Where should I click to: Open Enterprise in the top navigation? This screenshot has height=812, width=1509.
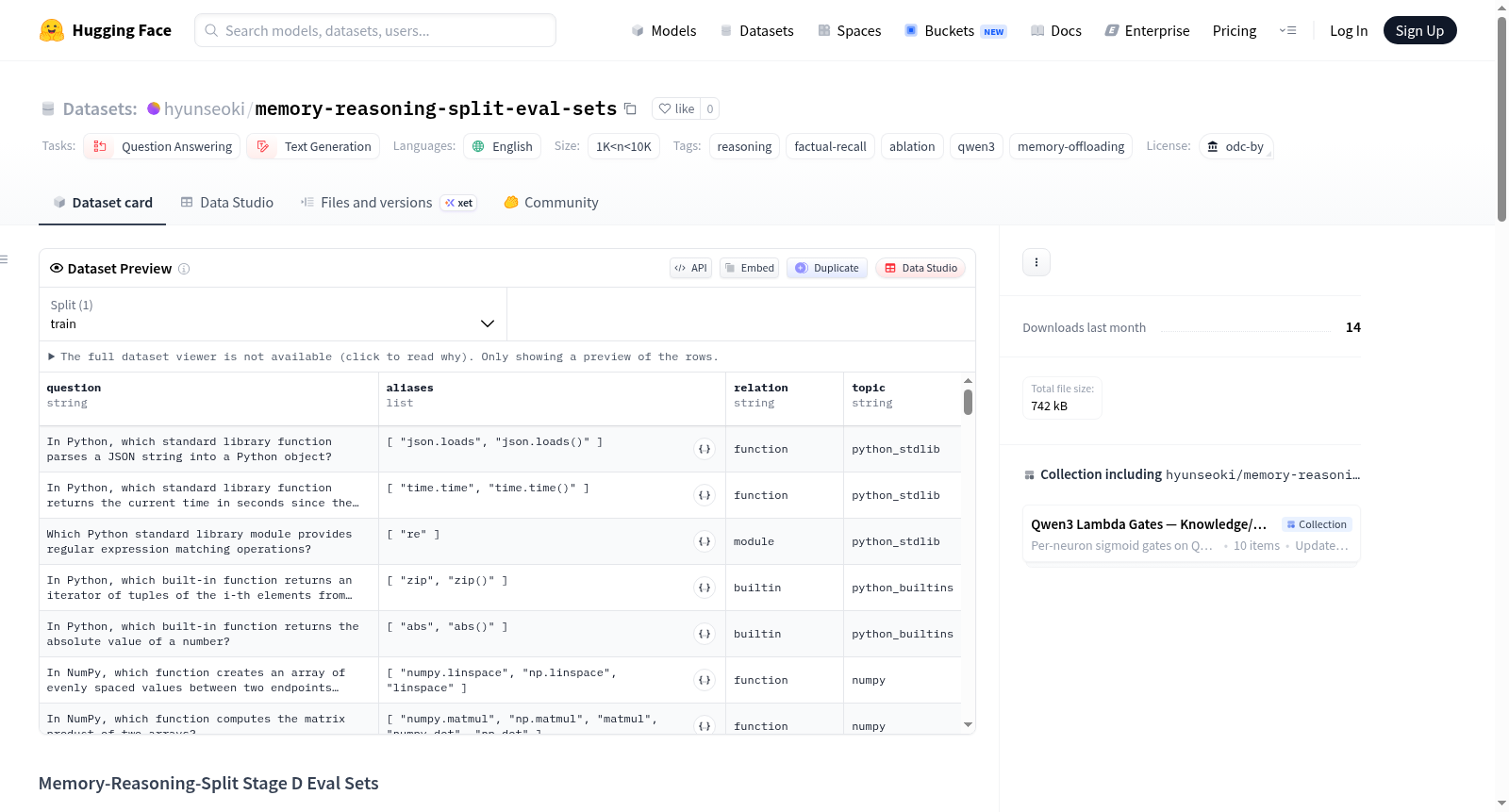[x=1147, y=31]
